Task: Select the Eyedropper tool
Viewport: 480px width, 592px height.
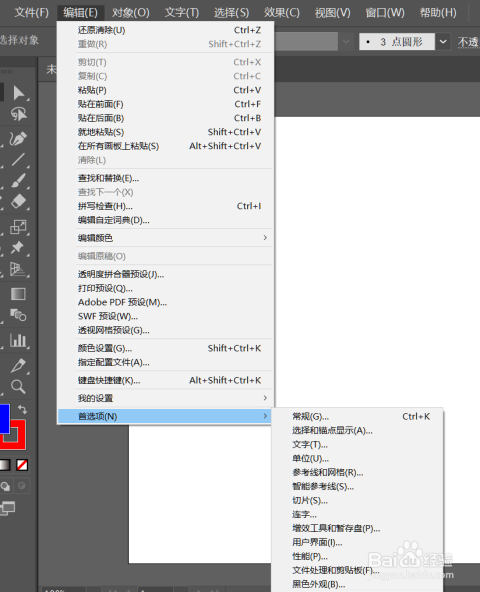Action: click(x=18, y=365)
